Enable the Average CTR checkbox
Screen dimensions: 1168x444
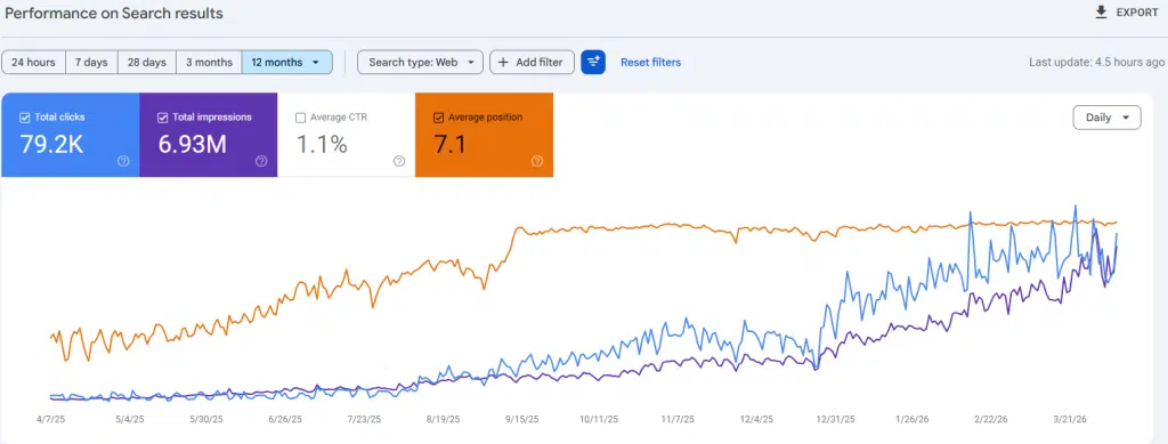point(300,117)
